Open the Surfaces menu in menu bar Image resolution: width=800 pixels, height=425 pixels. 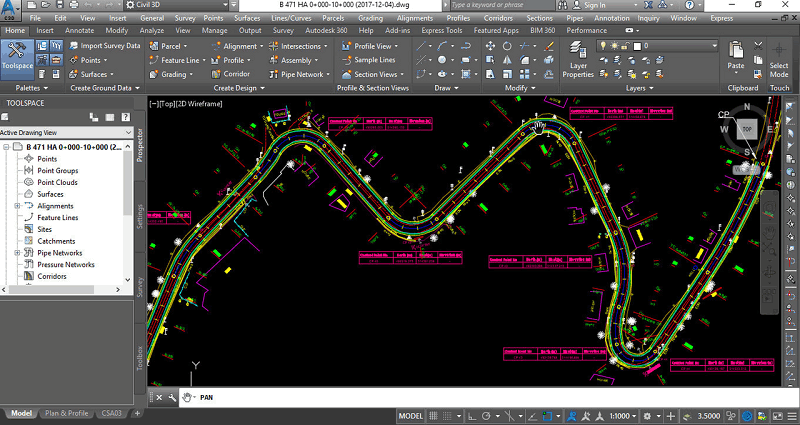247,18
